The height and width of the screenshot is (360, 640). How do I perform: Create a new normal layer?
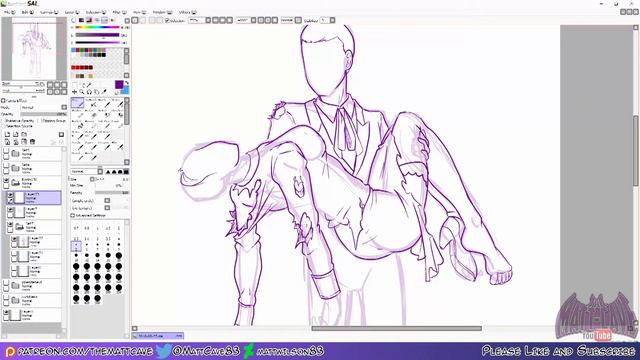pyautogui.click(x=7, y=134)
